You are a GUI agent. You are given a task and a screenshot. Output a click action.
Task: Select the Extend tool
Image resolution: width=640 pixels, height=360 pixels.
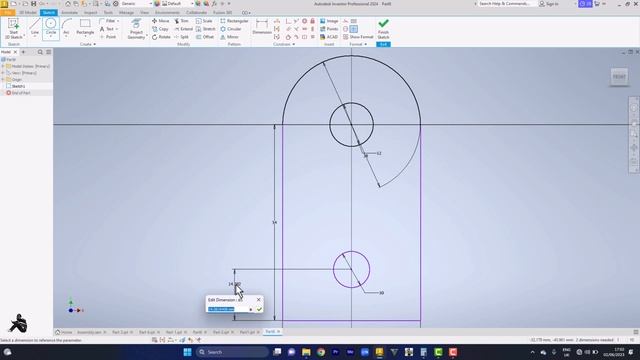tap(183, 29)
